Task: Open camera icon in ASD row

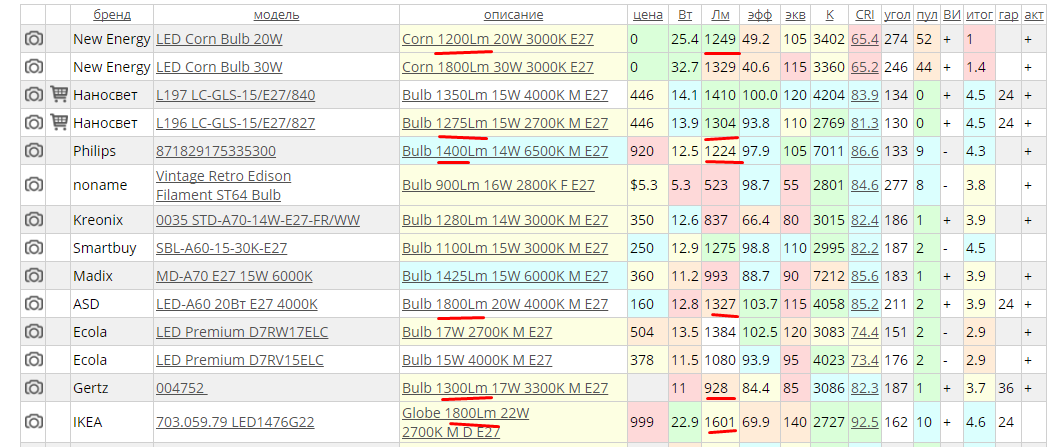Action: click(33, 304)
